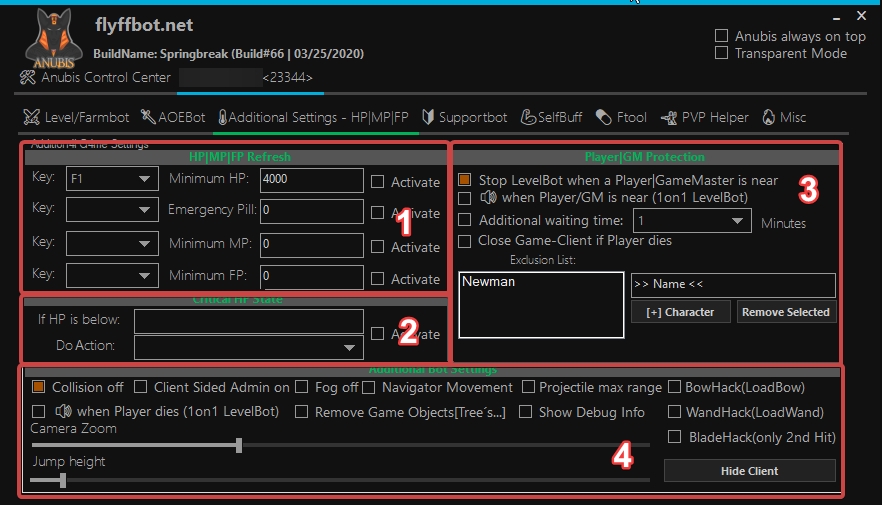Click the PVP Helper tab icon

click(x=669, y=117)
